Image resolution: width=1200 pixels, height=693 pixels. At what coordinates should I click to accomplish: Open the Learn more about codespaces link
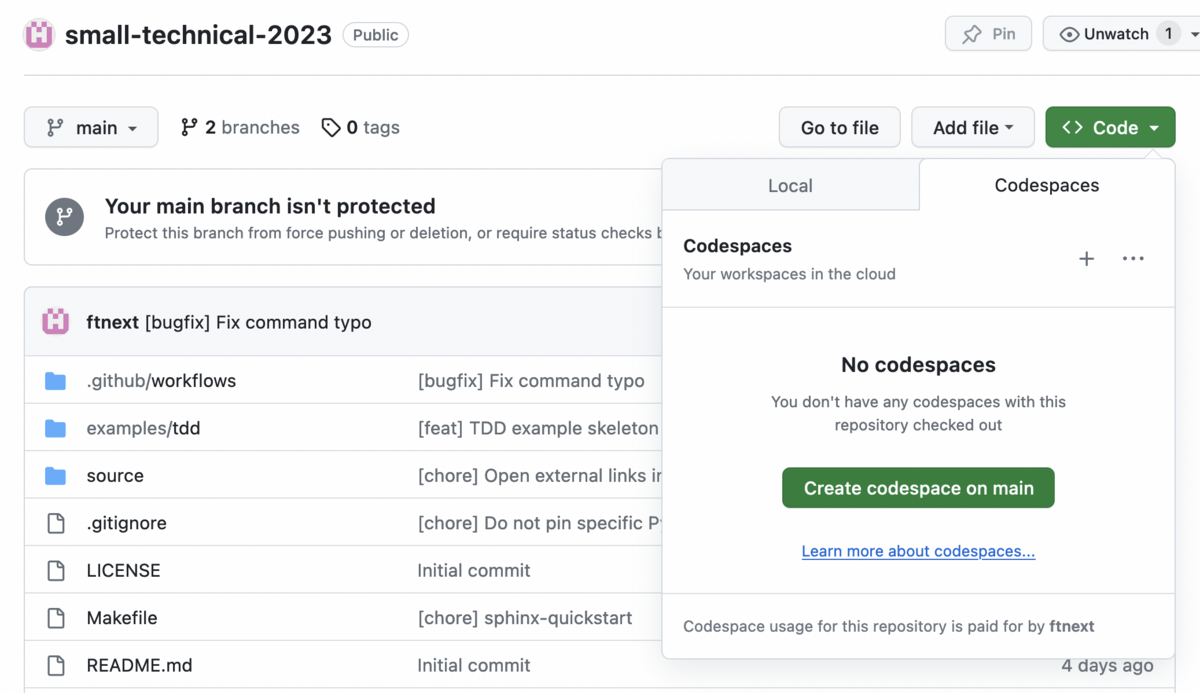(917, 551)
